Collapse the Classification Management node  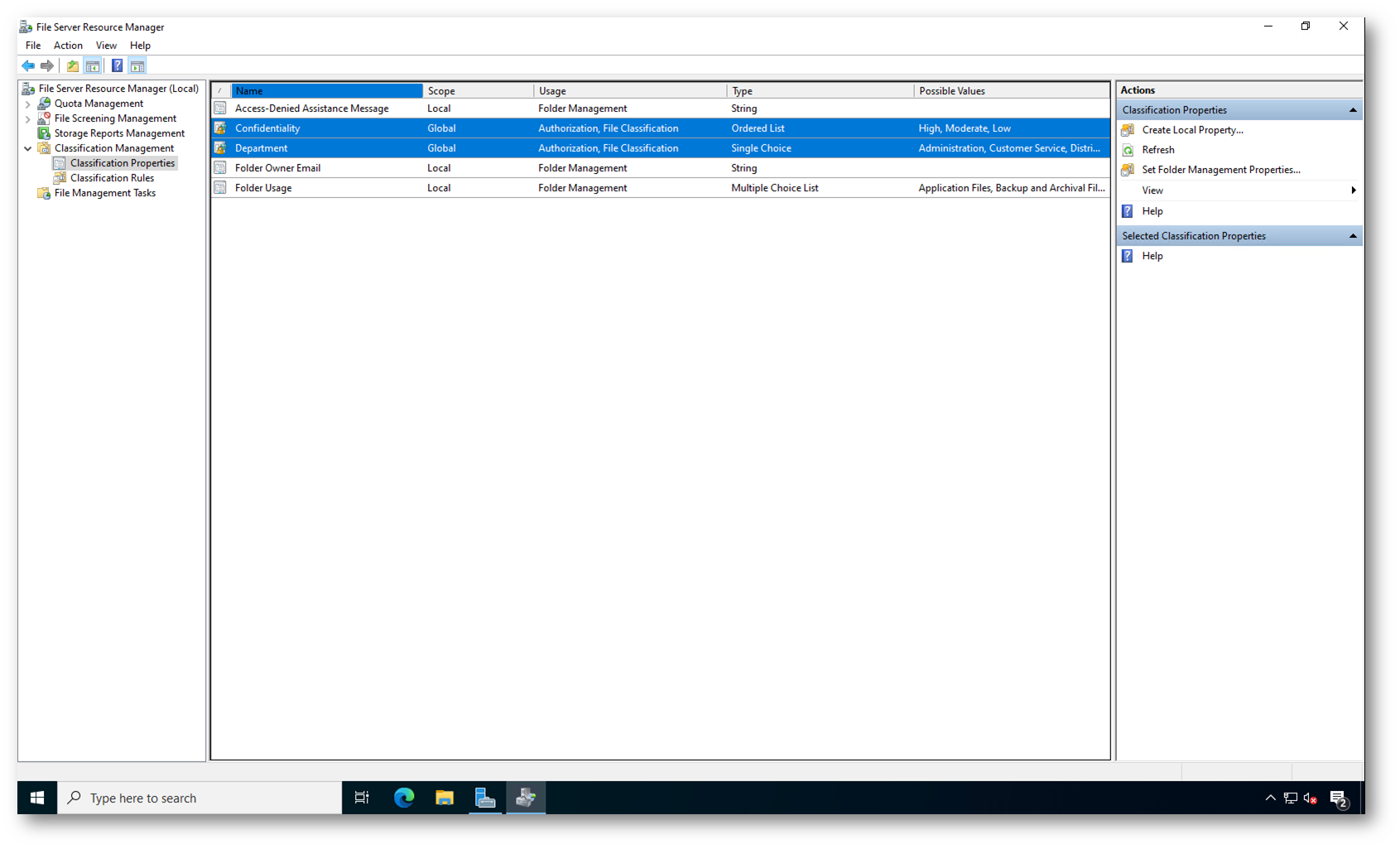click(x=28, y=149)
